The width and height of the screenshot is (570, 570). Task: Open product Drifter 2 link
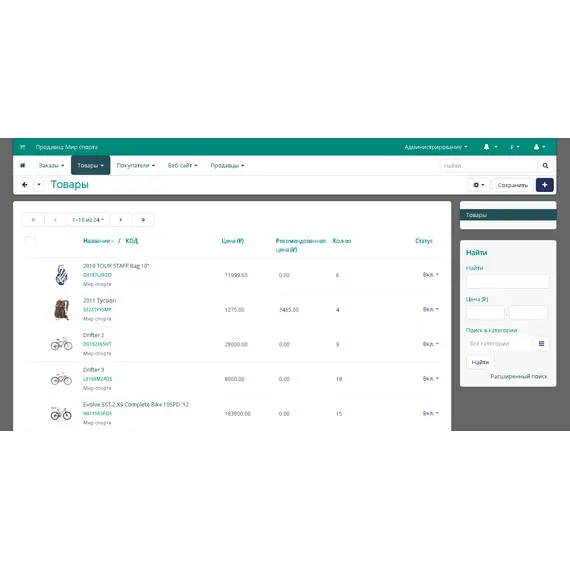pyautogui.click(x=93, y=335)
